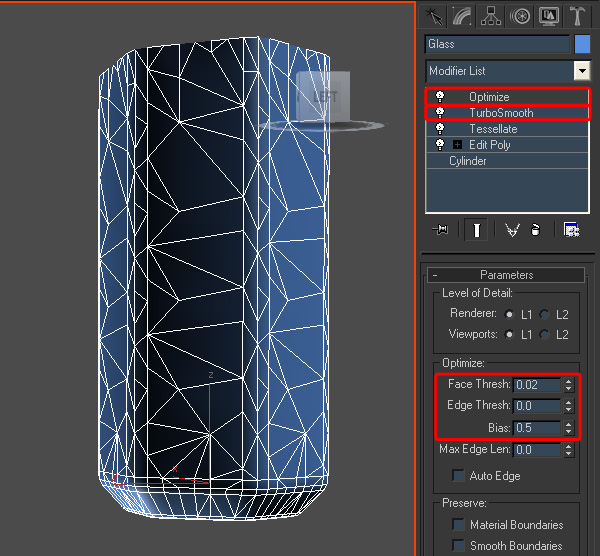Select the Optimize modifier in stack
The image size is (600, 556).
click(x=507, y=97)
